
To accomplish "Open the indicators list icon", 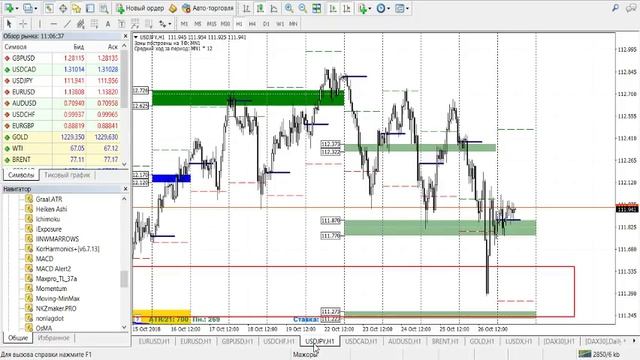I will [x=362, y=8].
